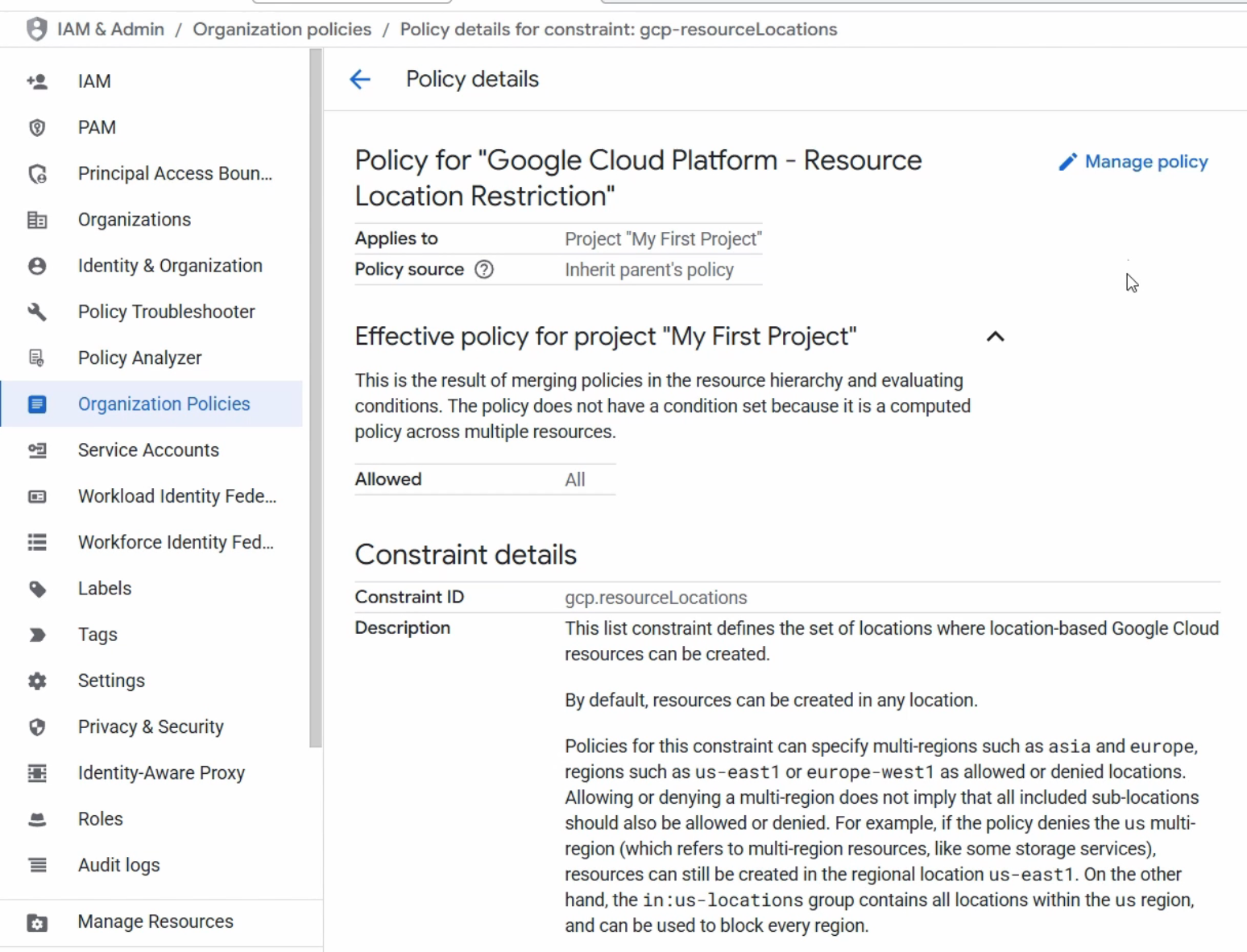Collapse the Effective policy section chevron
The image size is (1247, 952).
(996, 337)
